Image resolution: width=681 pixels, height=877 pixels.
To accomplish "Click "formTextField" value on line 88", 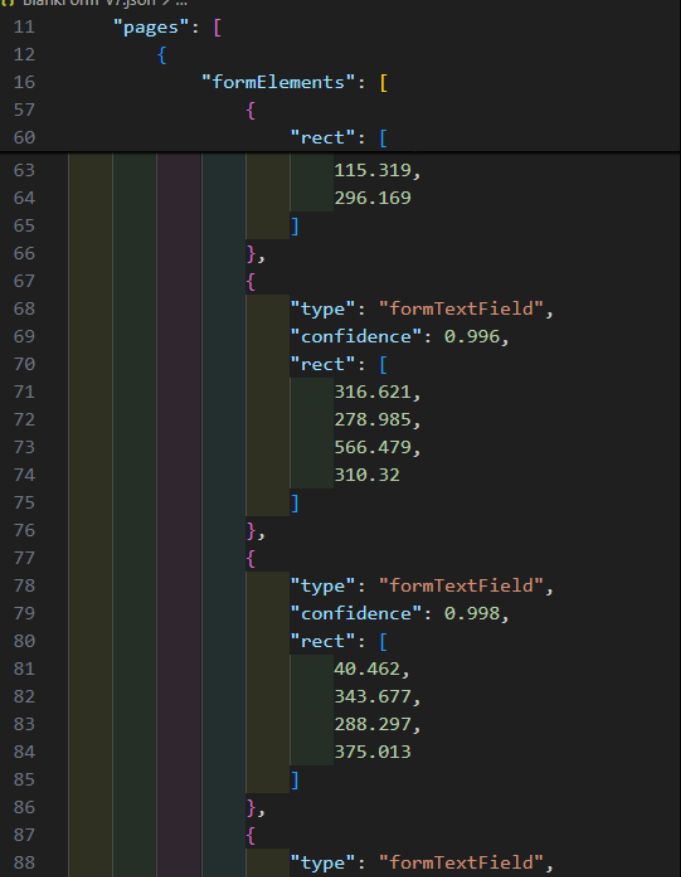I will point(461,862).
